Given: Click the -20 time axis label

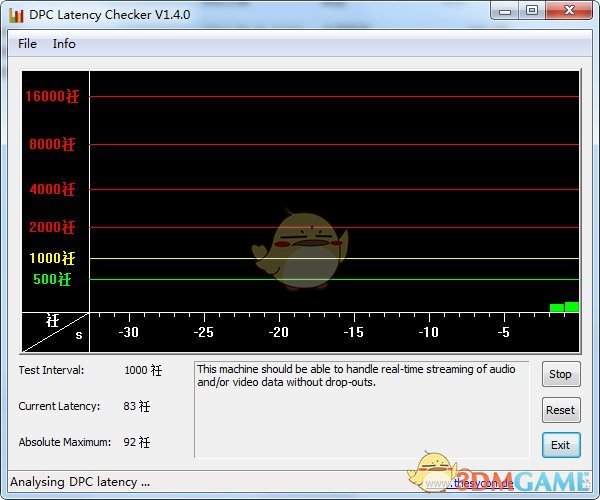Looking at the screenshot, I should [278, 332].
